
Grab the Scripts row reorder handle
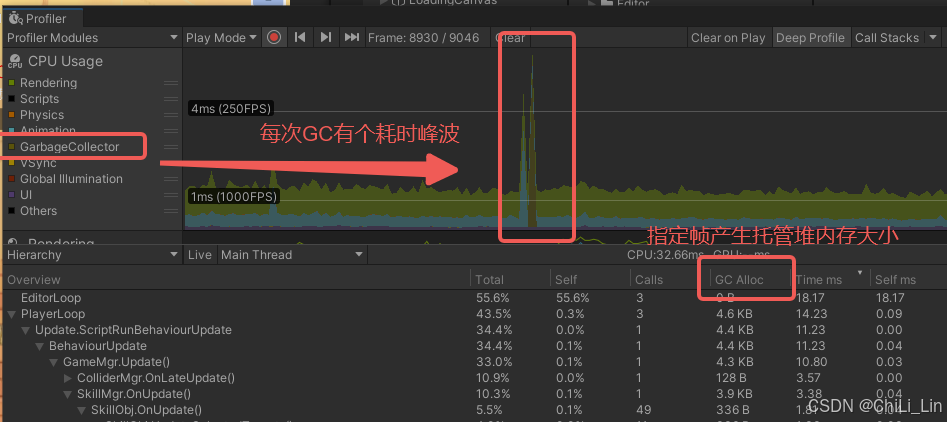[x=172, y=99]
